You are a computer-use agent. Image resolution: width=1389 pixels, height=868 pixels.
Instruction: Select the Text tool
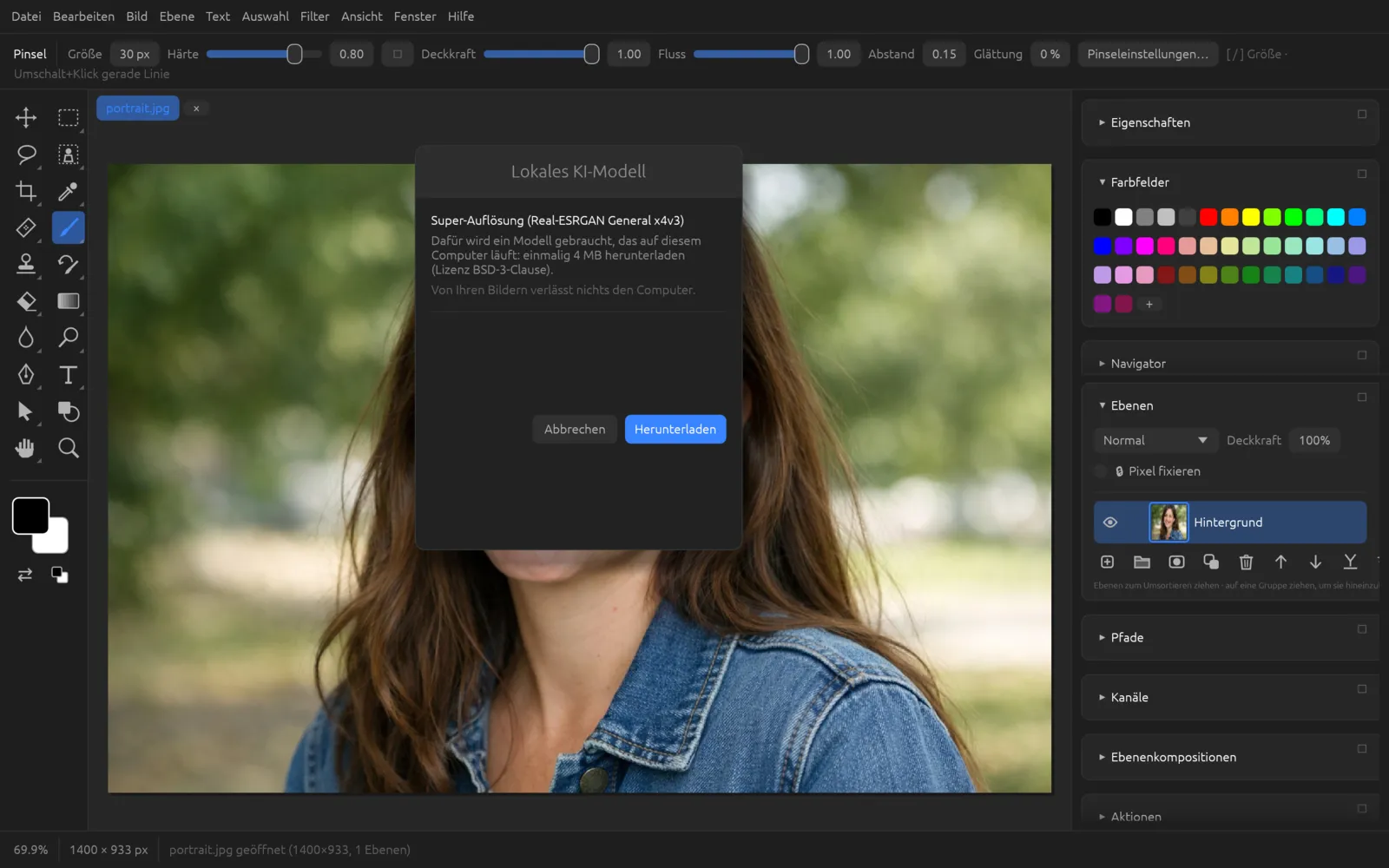[x=68, y=374]
